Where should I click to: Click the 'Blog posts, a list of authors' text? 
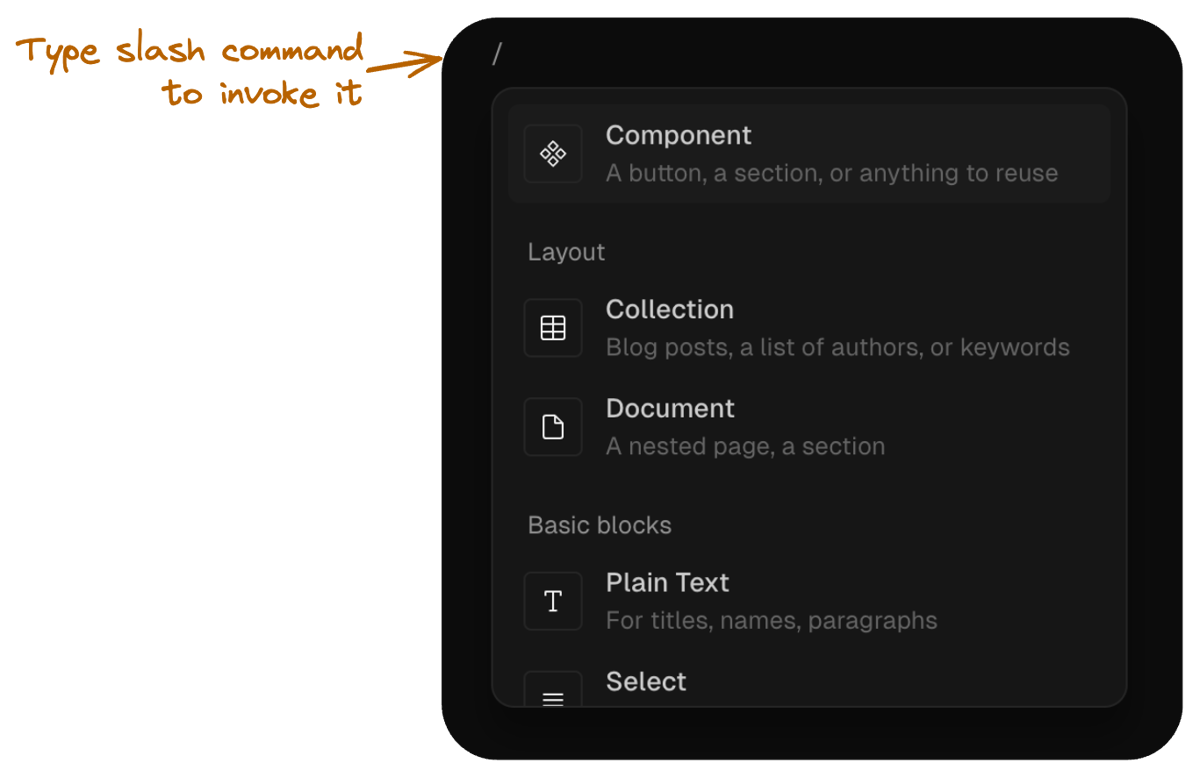coord(839,347)
